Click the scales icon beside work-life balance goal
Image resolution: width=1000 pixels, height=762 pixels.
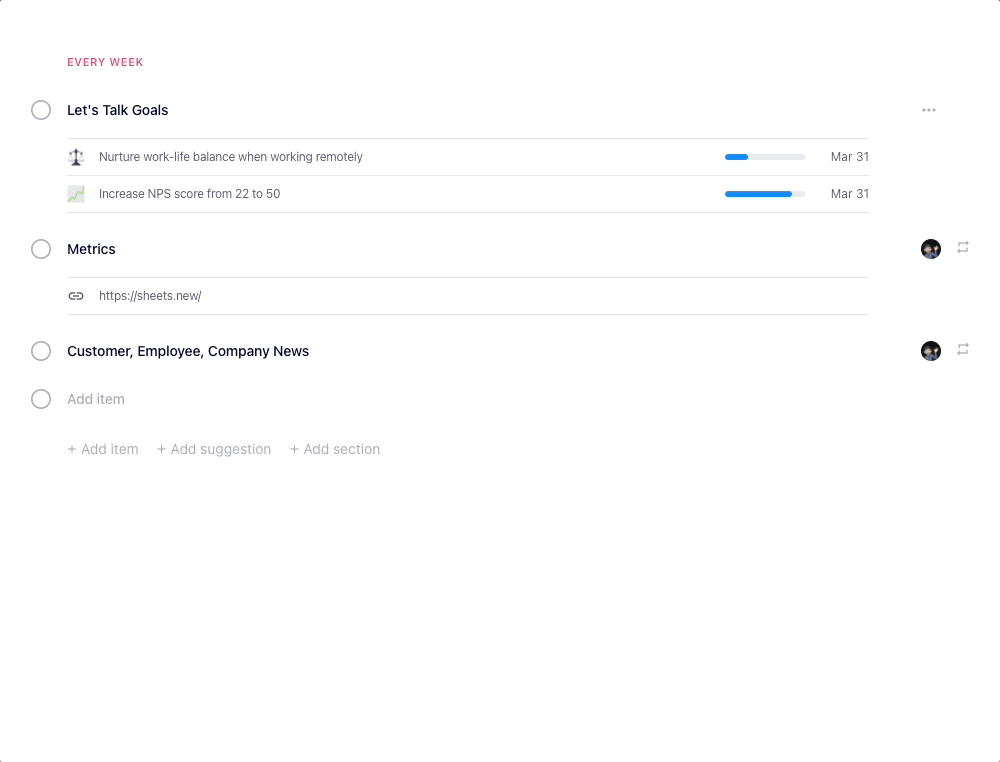pyautogui.click(x=76, y=157)
